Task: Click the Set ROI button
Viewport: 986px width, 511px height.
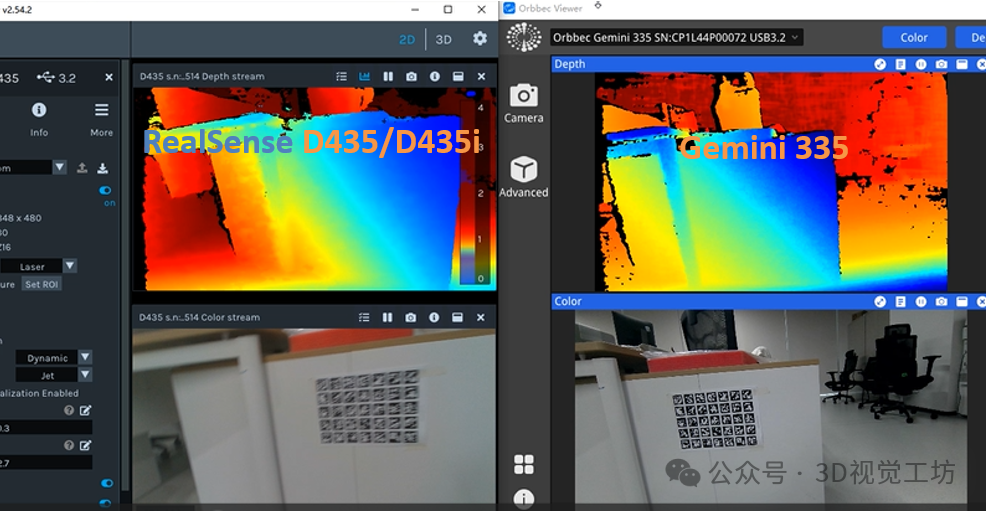Action: [x=42, y=284]
